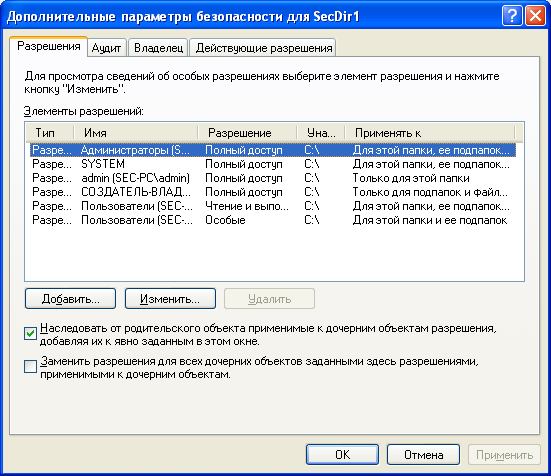551x476 pixels.
Task: Select the SYSTEM permission entry
Action: coord(273,164)
